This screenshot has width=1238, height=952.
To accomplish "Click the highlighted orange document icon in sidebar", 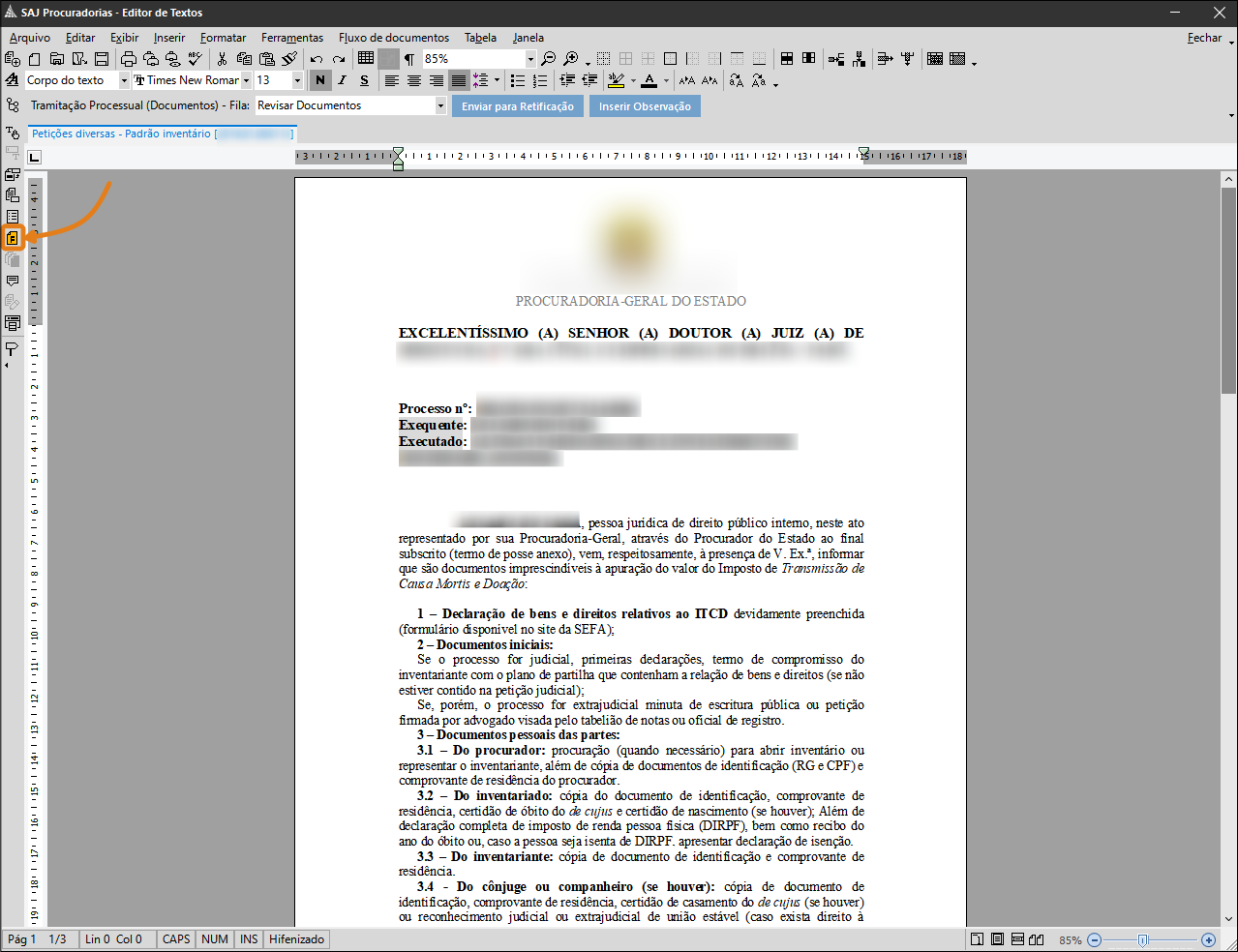I will 13,238.
